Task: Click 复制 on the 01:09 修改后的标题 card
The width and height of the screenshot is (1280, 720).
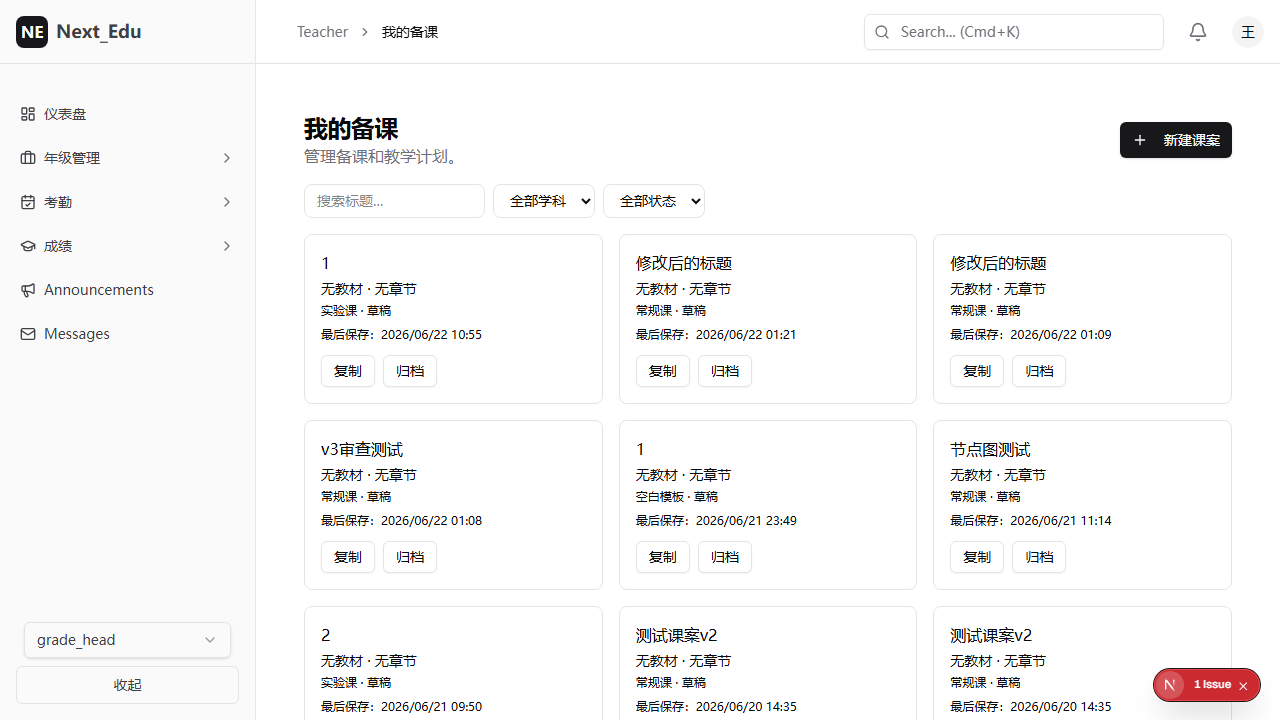Action: pos(977,371)
